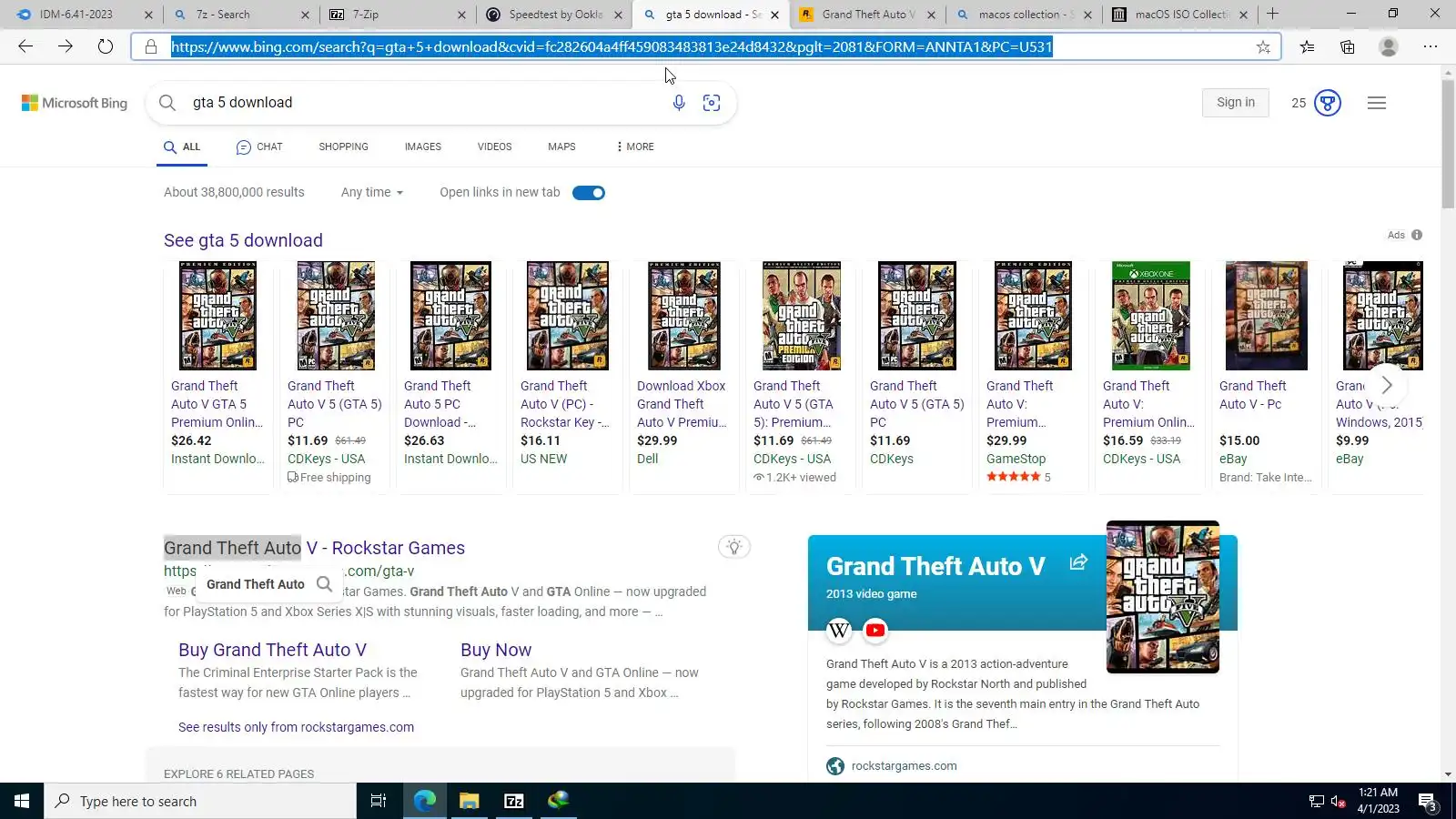Screen dimensions: 1456x819
Task: Go forward to the next page
Action: [x=66, y=46]
